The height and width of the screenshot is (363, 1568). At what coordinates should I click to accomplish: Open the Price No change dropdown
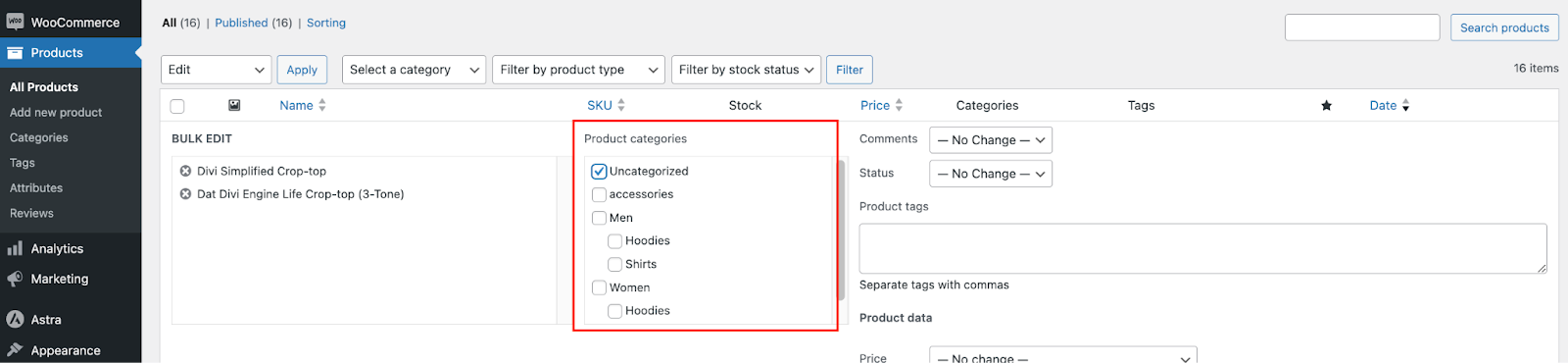pos(1063,355)
